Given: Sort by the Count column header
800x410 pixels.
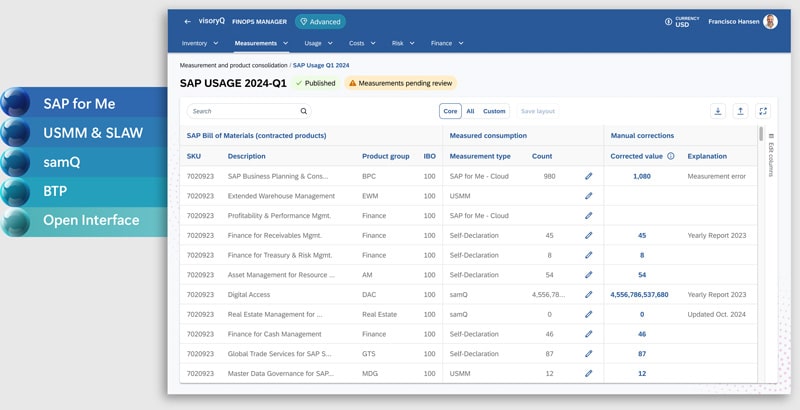Looking at the screenshot, I should (x=542, y=156).
